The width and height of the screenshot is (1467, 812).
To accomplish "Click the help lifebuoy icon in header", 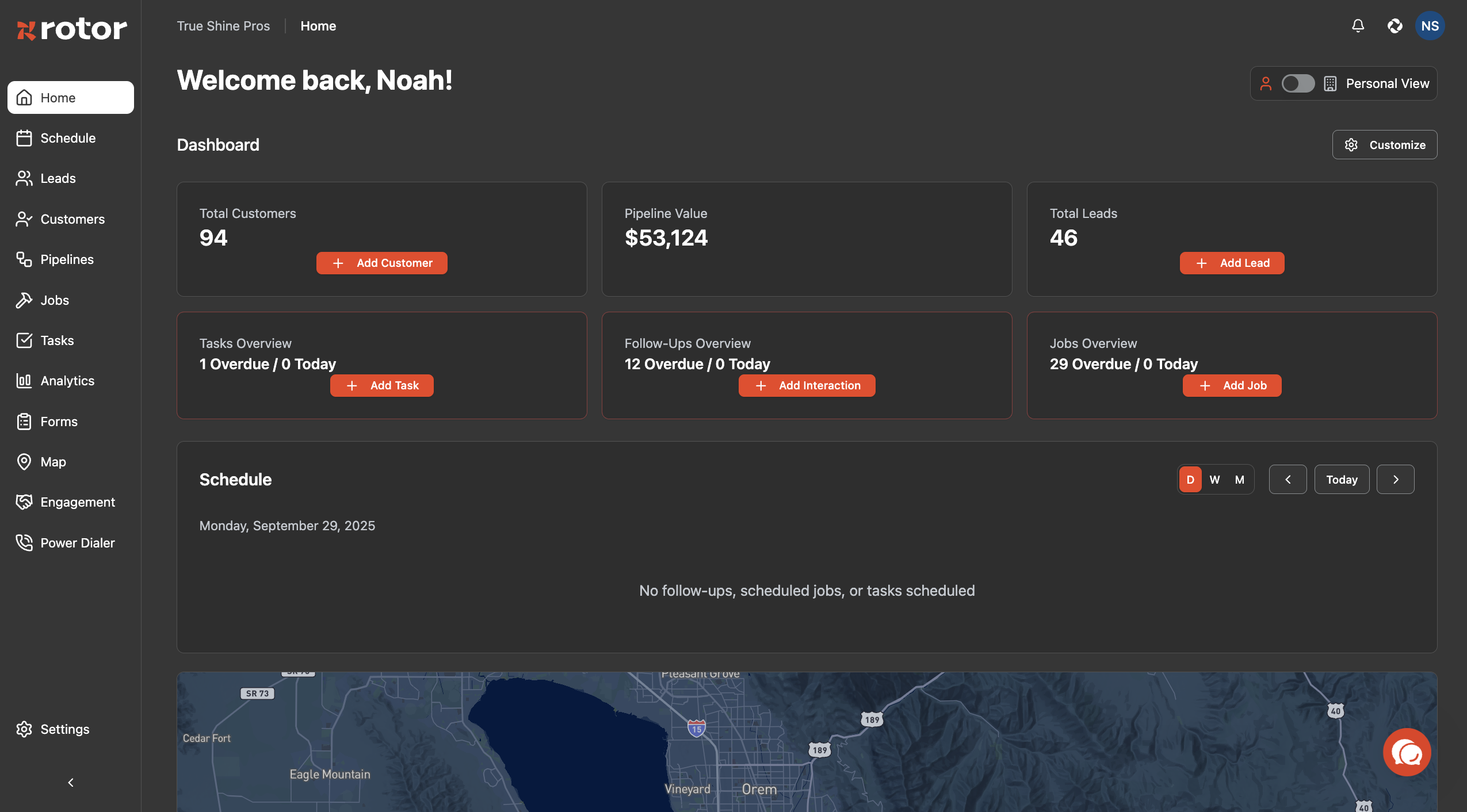I will click(x=1395, y=26).
